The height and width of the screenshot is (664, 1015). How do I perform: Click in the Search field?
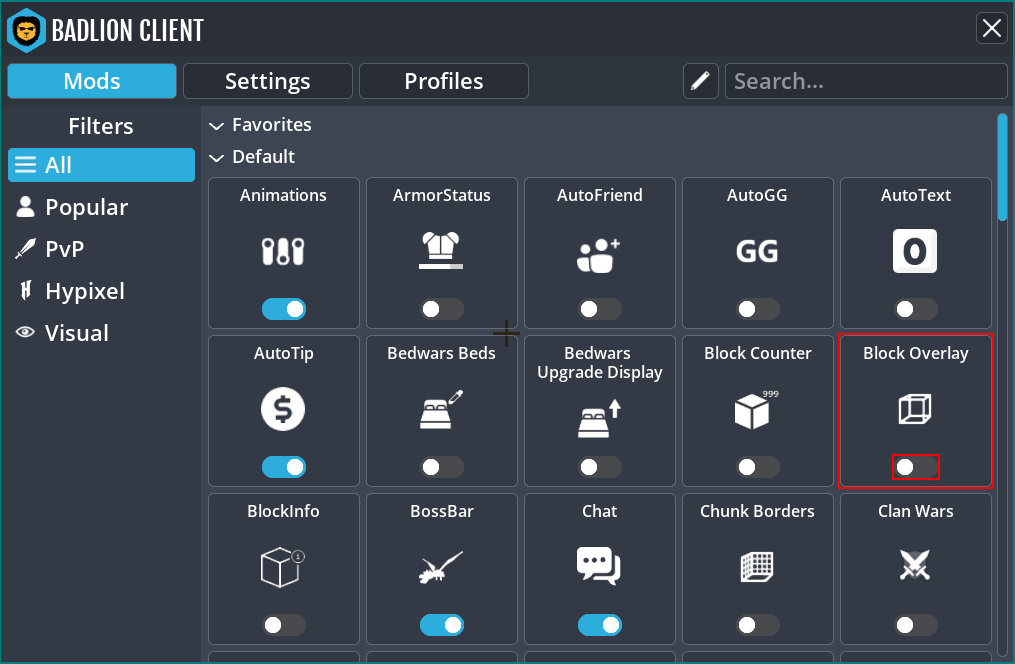click(866, 81)
